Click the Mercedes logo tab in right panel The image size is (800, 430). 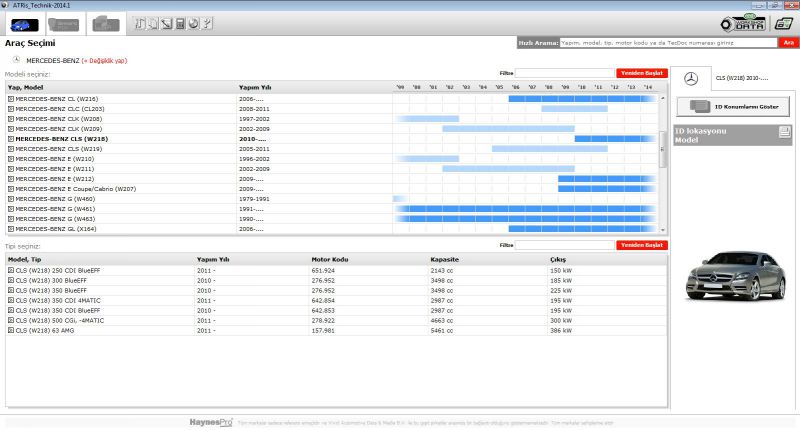pos(691,79)
